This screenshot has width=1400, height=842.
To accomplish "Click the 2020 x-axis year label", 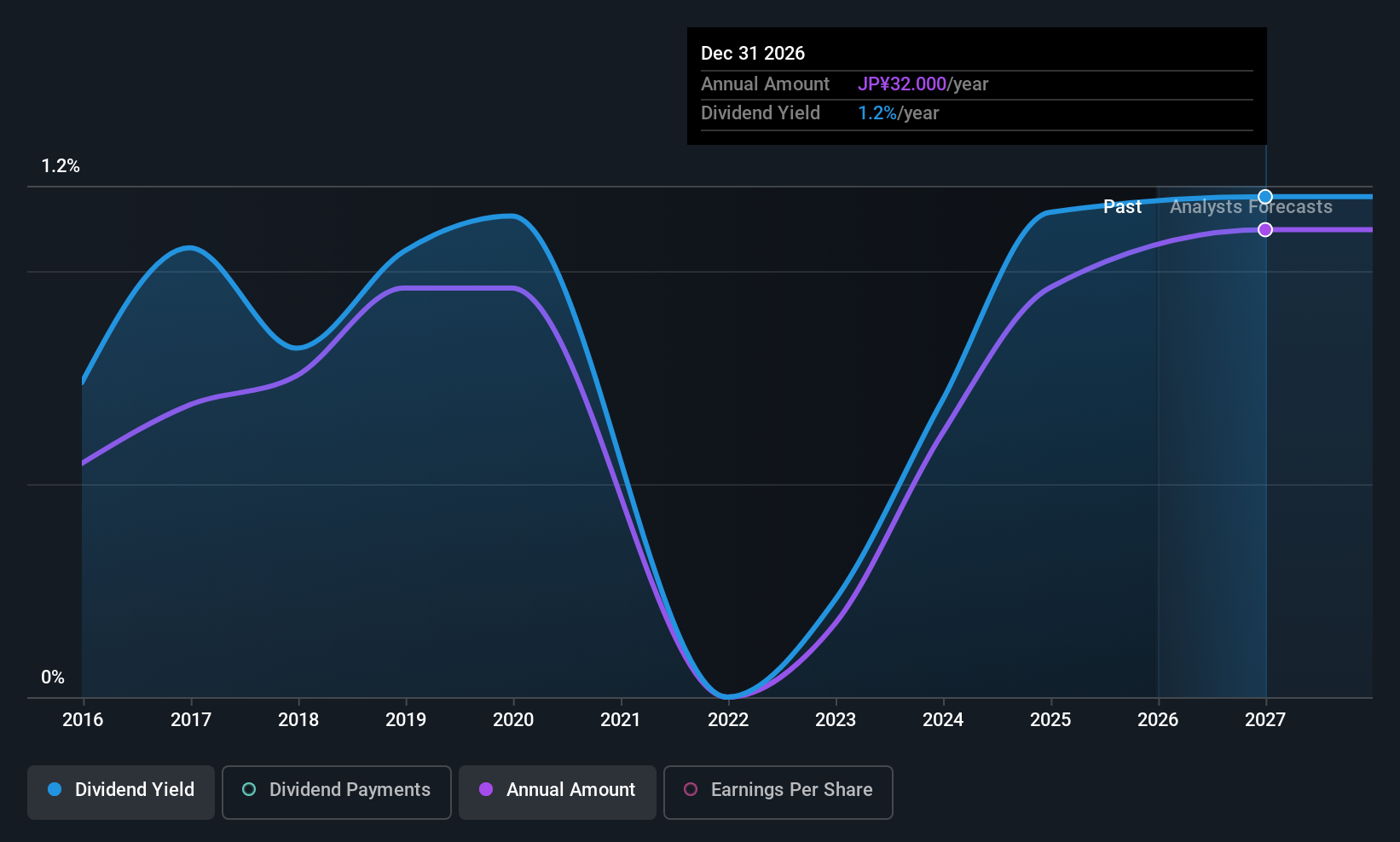I will point(513,720).
